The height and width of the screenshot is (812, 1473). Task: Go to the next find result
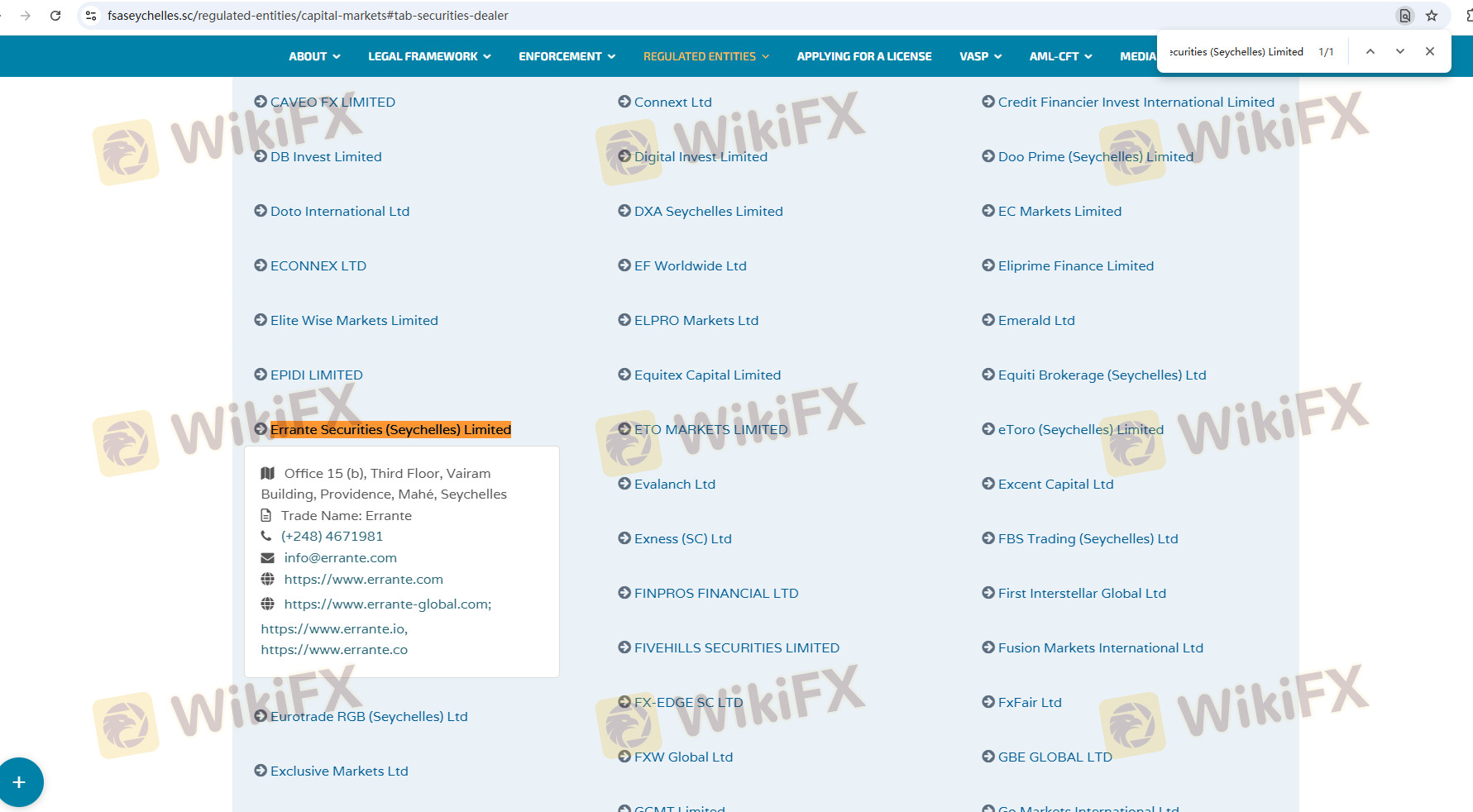pyautogui.click(x=1399, y=51)
